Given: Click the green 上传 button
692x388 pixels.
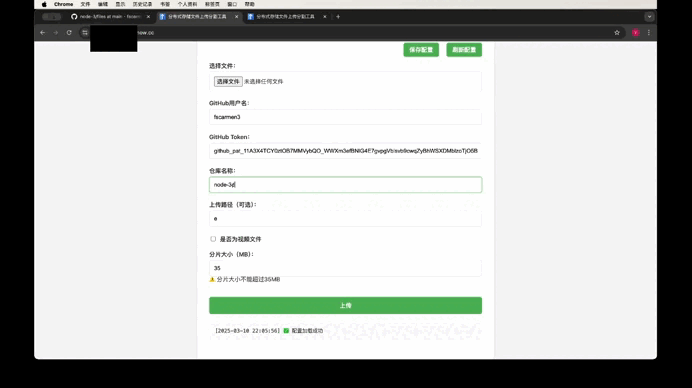Looking at the screenshot, I should coord(345,305).
